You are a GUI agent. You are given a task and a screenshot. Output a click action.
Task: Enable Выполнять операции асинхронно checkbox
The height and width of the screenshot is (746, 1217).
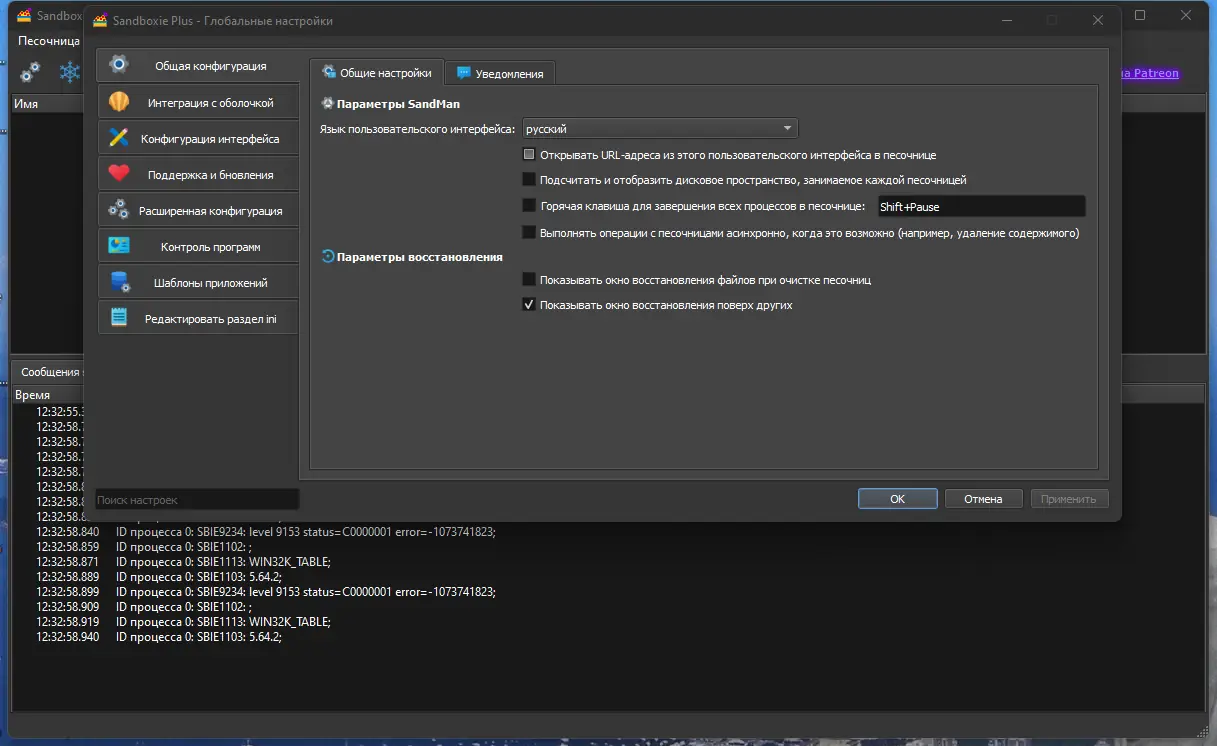(x=529, y=232)
